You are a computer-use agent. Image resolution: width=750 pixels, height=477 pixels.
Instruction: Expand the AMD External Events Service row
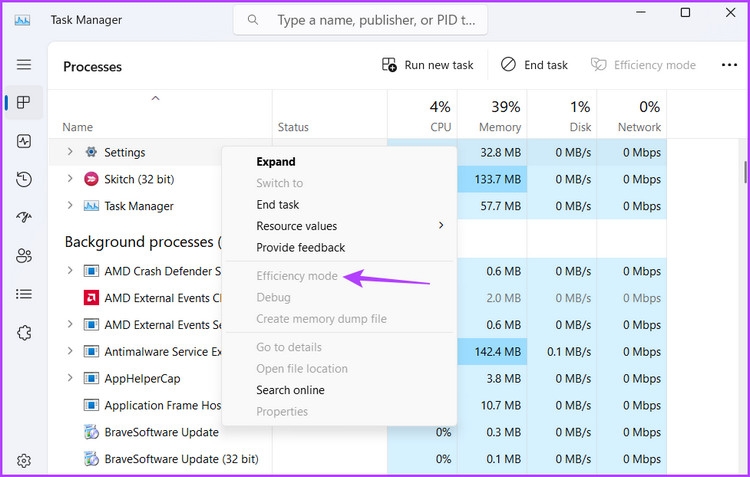point(70,324)
